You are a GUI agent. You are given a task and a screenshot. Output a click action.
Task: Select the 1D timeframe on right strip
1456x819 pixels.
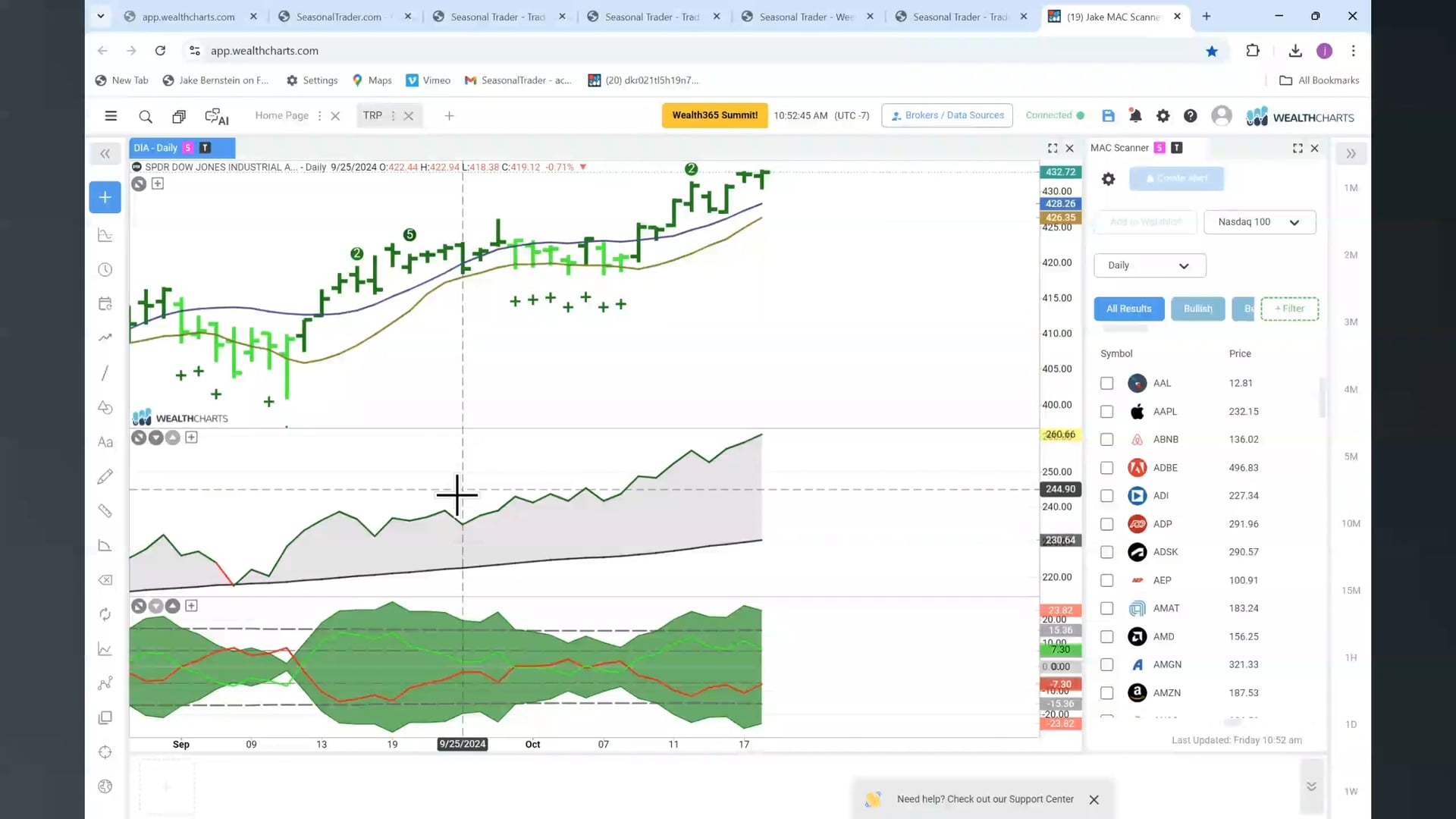click(1351, 724)
